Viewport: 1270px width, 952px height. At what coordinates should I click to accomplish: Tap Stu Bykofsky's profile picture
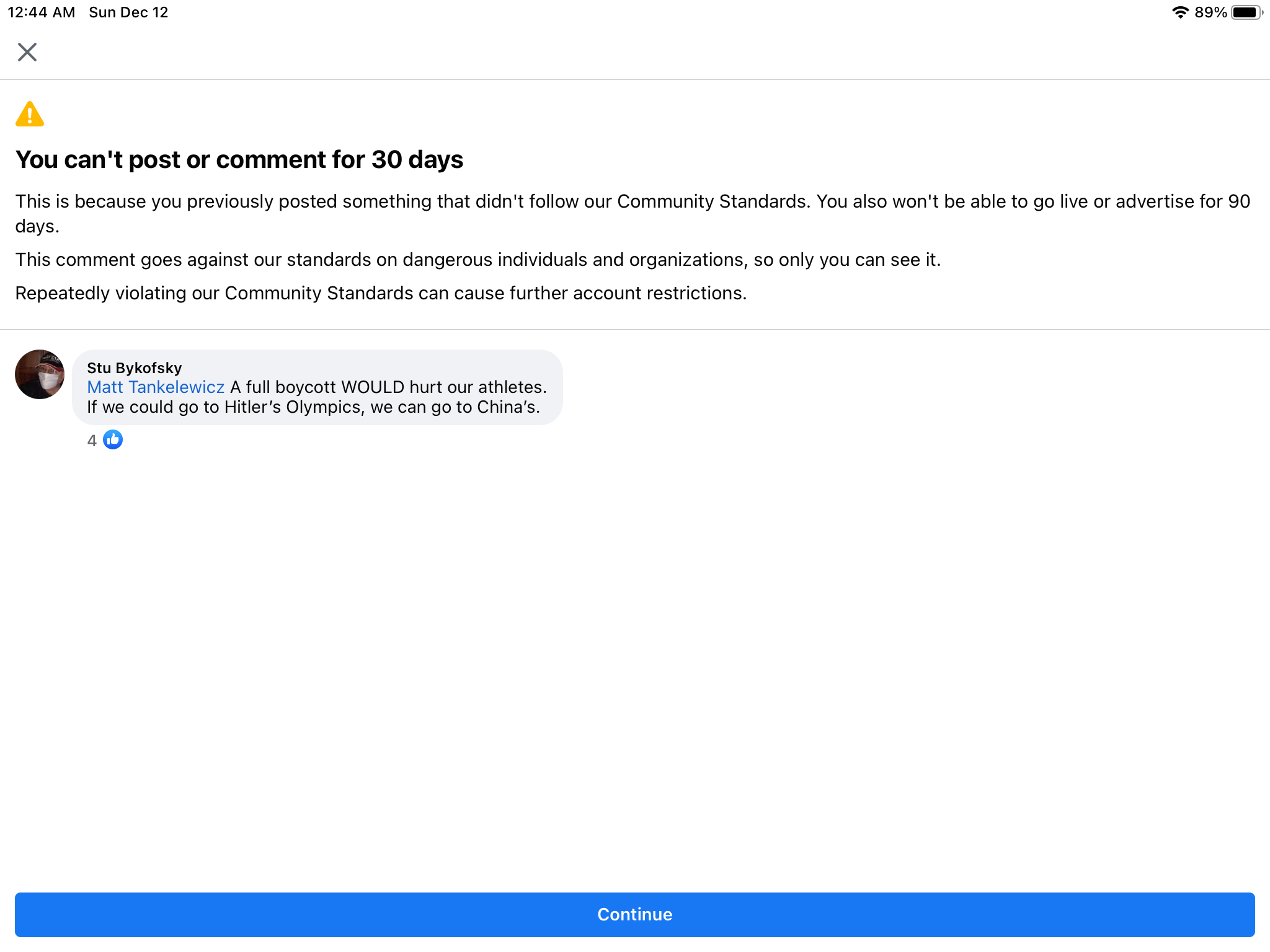click(40, 374)
